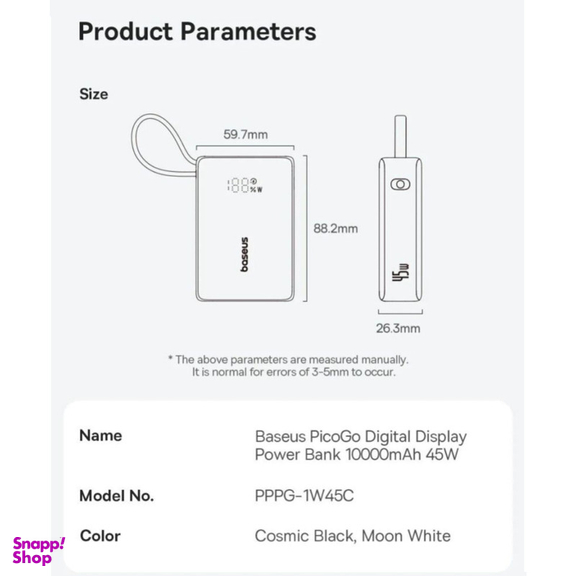
Task: Click the Size section label
Action: click(x=94, y=94)
